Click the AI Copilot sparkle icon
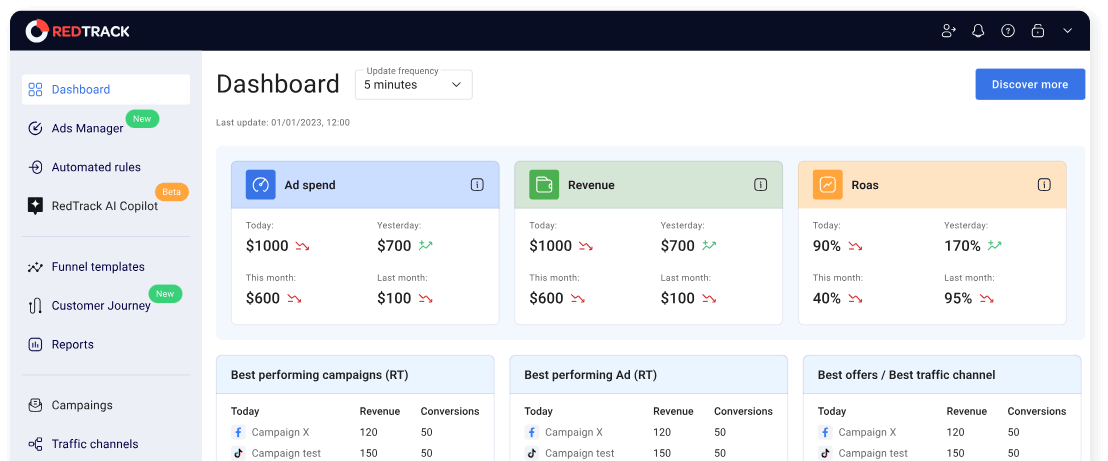The width and height of the screenshot is (1108, 461). [x=35, y=206]
